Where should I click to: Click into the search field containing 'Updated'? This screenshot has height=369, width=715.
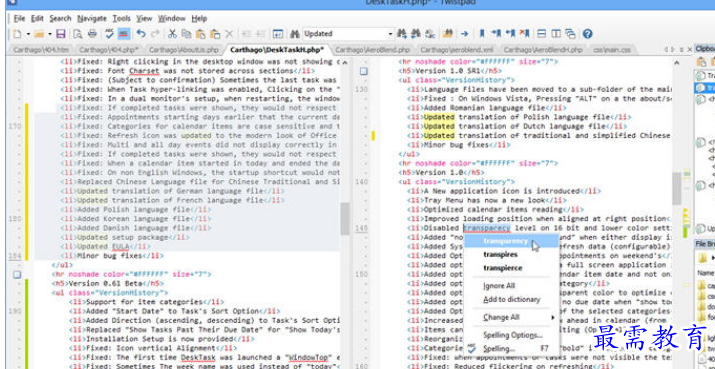pyautogui.click(x=344, y=34)
